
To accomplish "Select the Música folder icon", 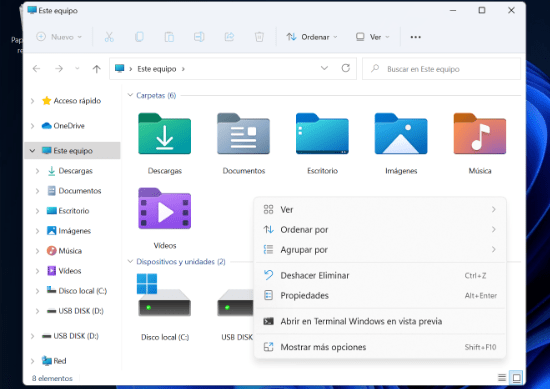I will point(480,134).
